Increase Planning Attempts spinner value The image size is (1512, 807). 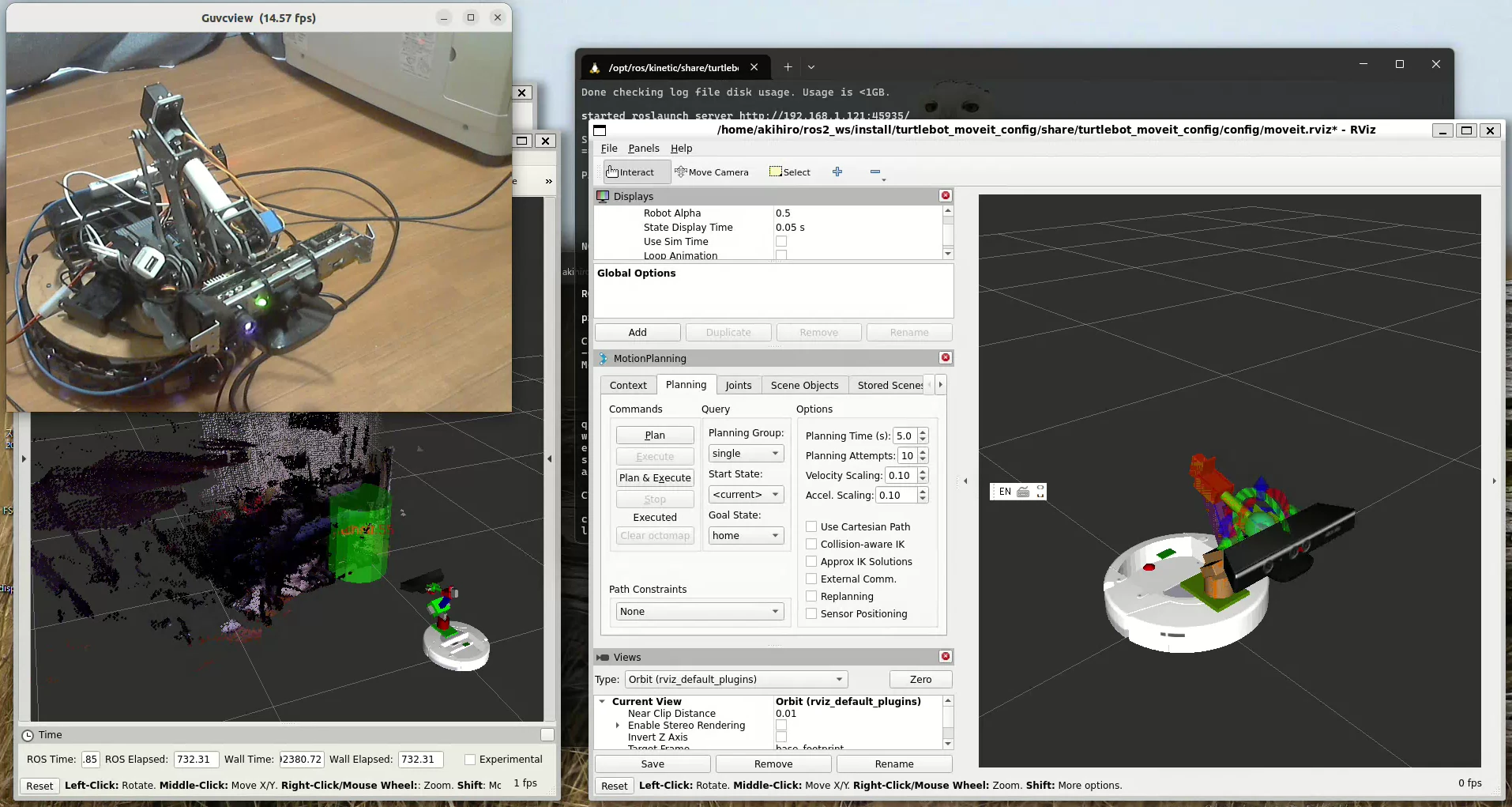923,452
